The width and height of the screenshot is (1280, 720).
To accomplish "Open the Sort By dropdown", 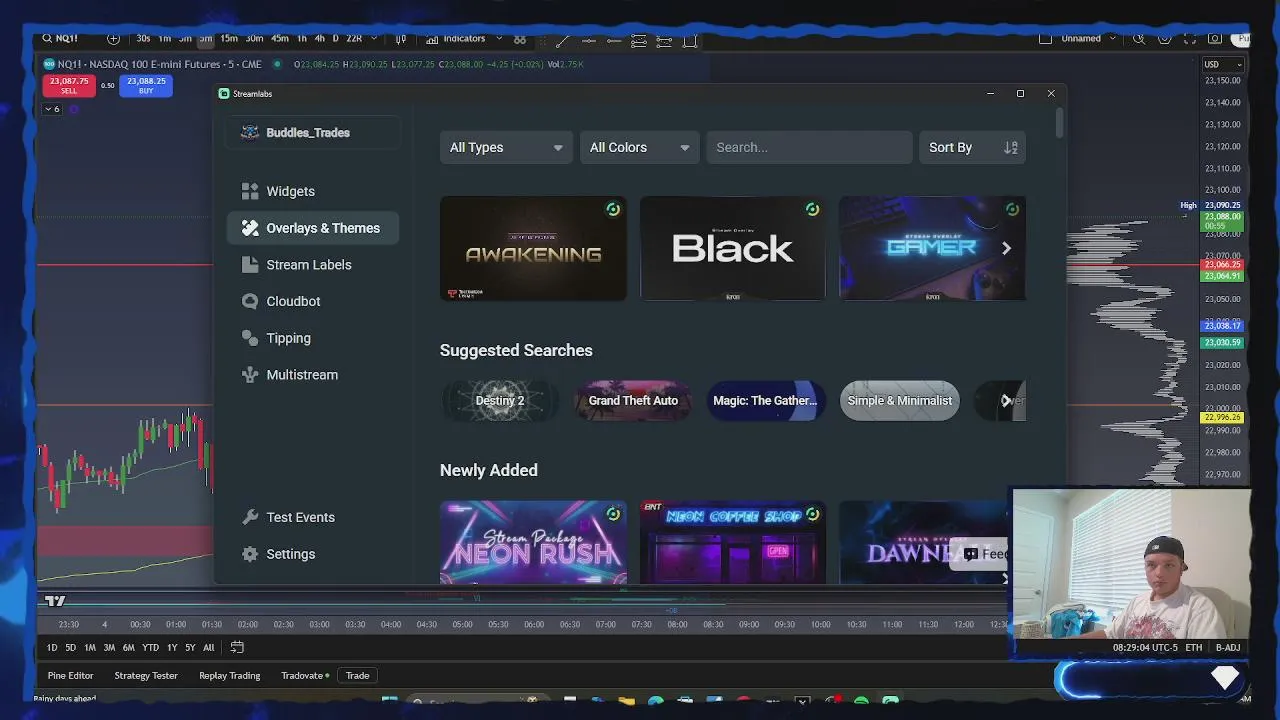I will coord(972,147).
